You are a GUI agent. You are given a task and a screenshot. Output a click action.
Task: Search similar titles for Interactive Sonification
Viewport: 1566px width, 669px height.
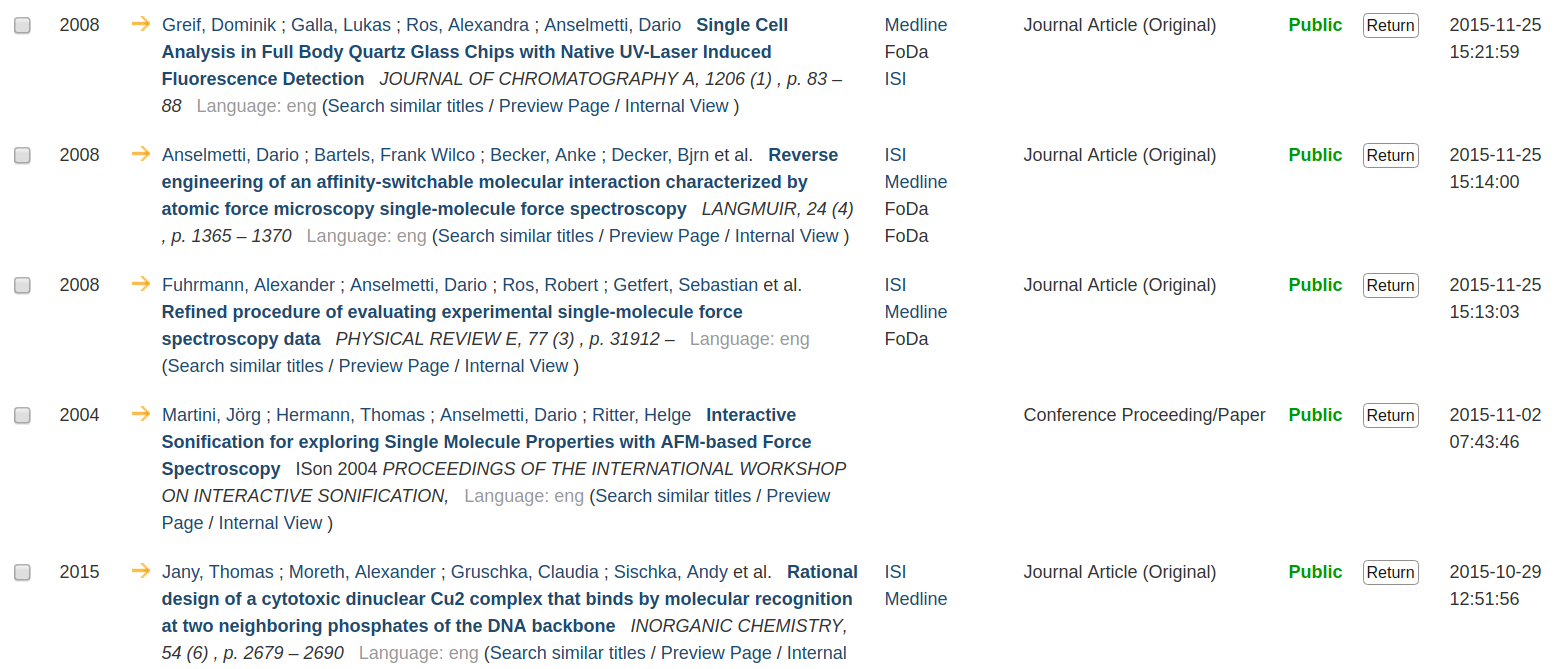click(x=673, y=496)
